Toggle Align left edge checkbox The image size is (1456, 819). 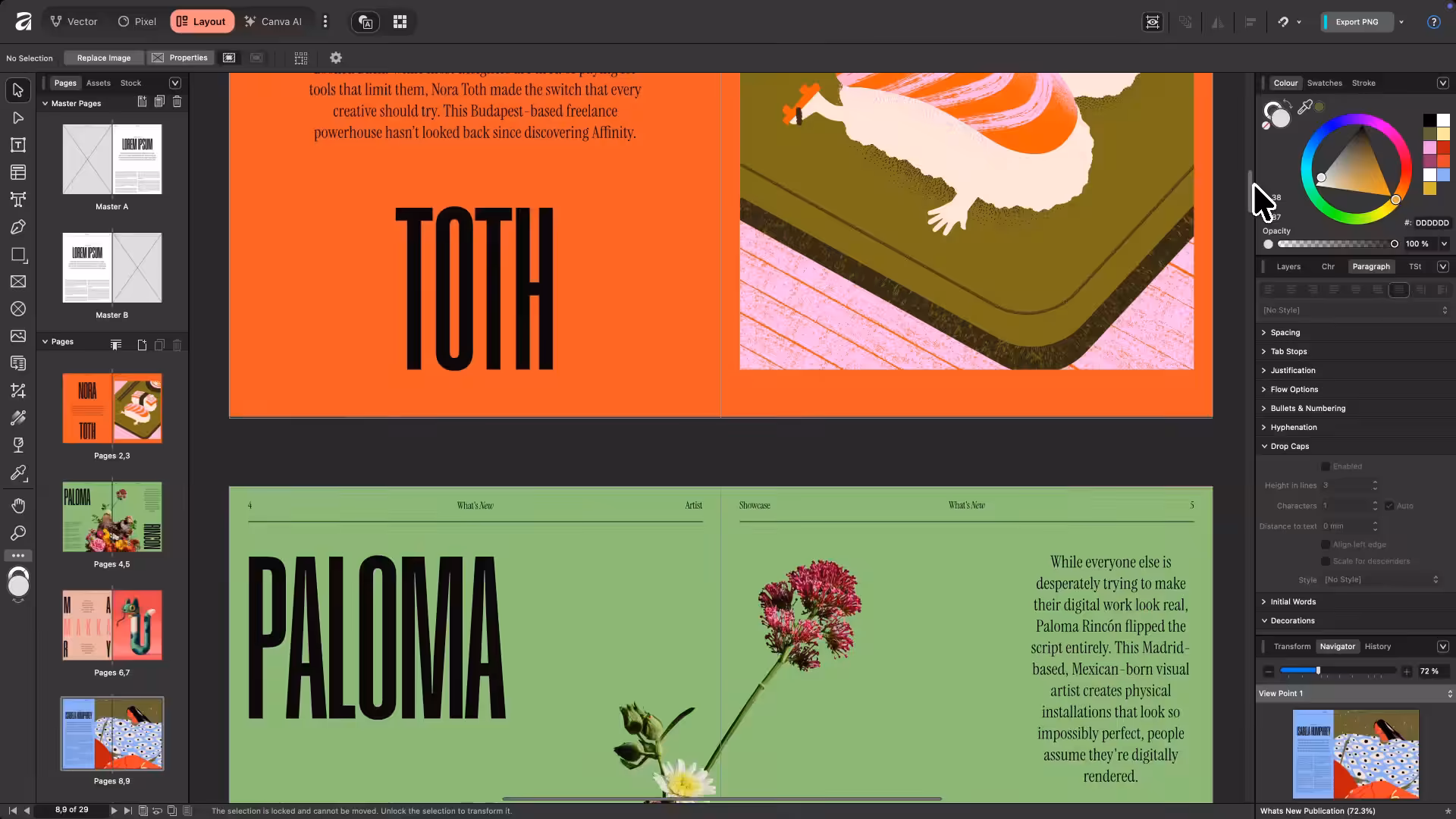pos(1326,544)
